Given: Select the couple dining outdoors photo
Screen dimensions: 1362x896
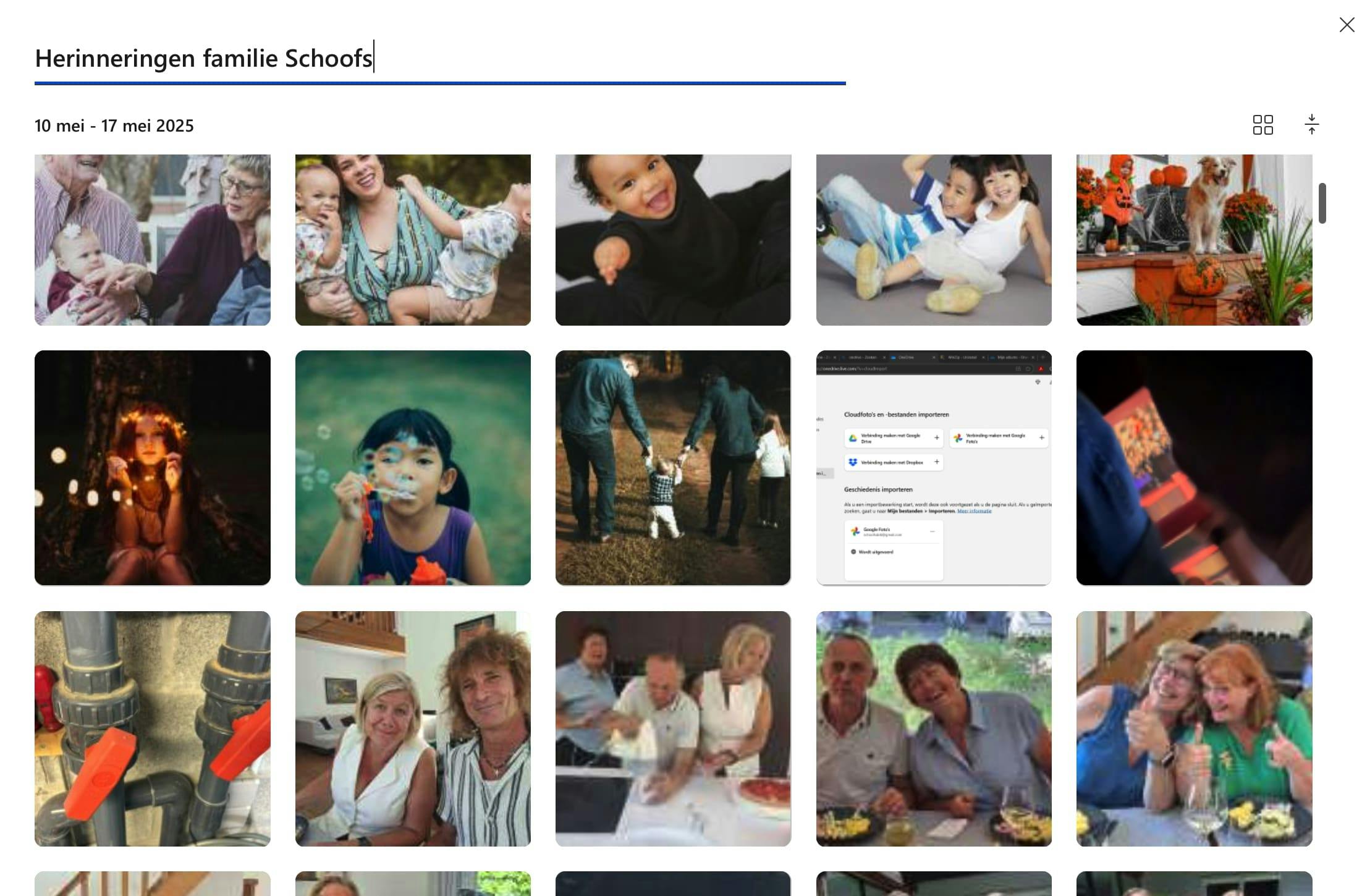Looking at the screenshot, I should (x=934, y=729).
